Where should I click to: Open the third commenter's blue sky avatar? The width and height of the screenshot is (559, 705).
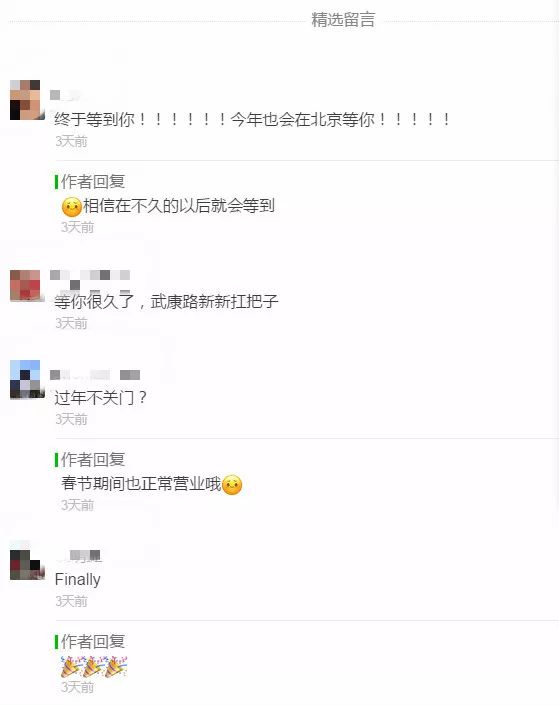[27, 379]
